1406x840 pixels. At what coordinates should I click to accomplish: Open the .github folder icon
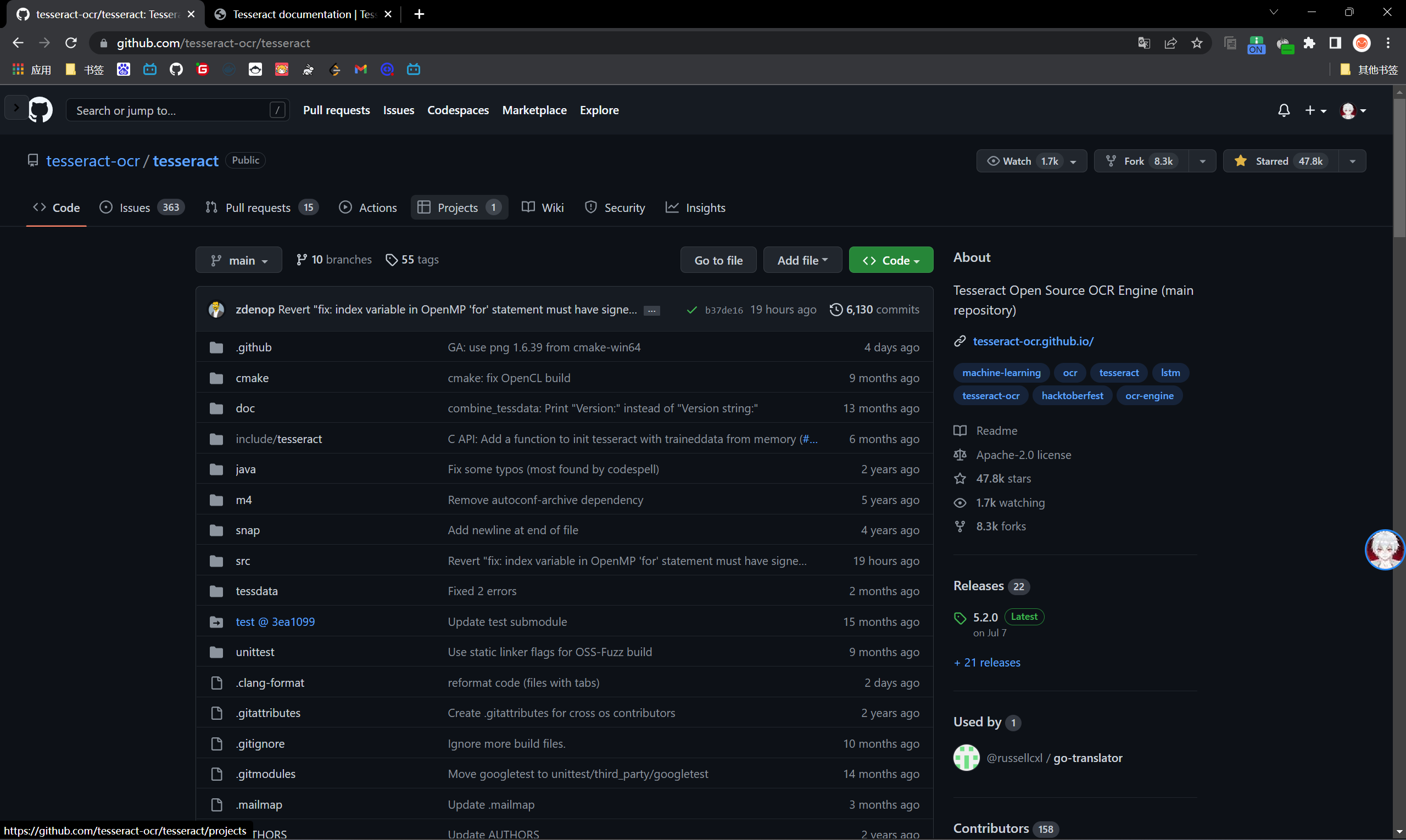tap(216, 348)
